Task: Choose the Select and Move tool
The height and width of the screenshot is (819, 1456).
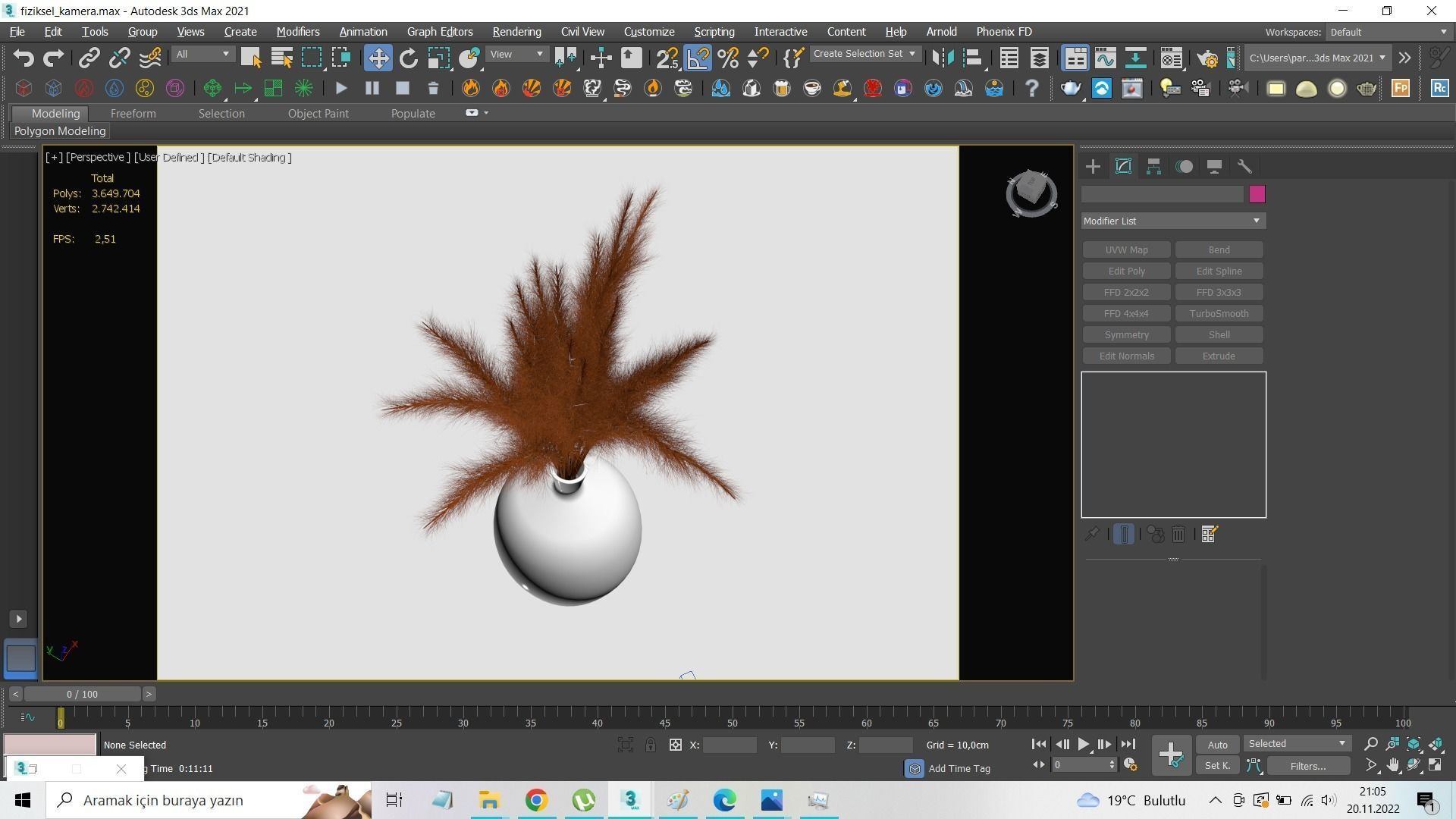Action: tap(378, 58)
